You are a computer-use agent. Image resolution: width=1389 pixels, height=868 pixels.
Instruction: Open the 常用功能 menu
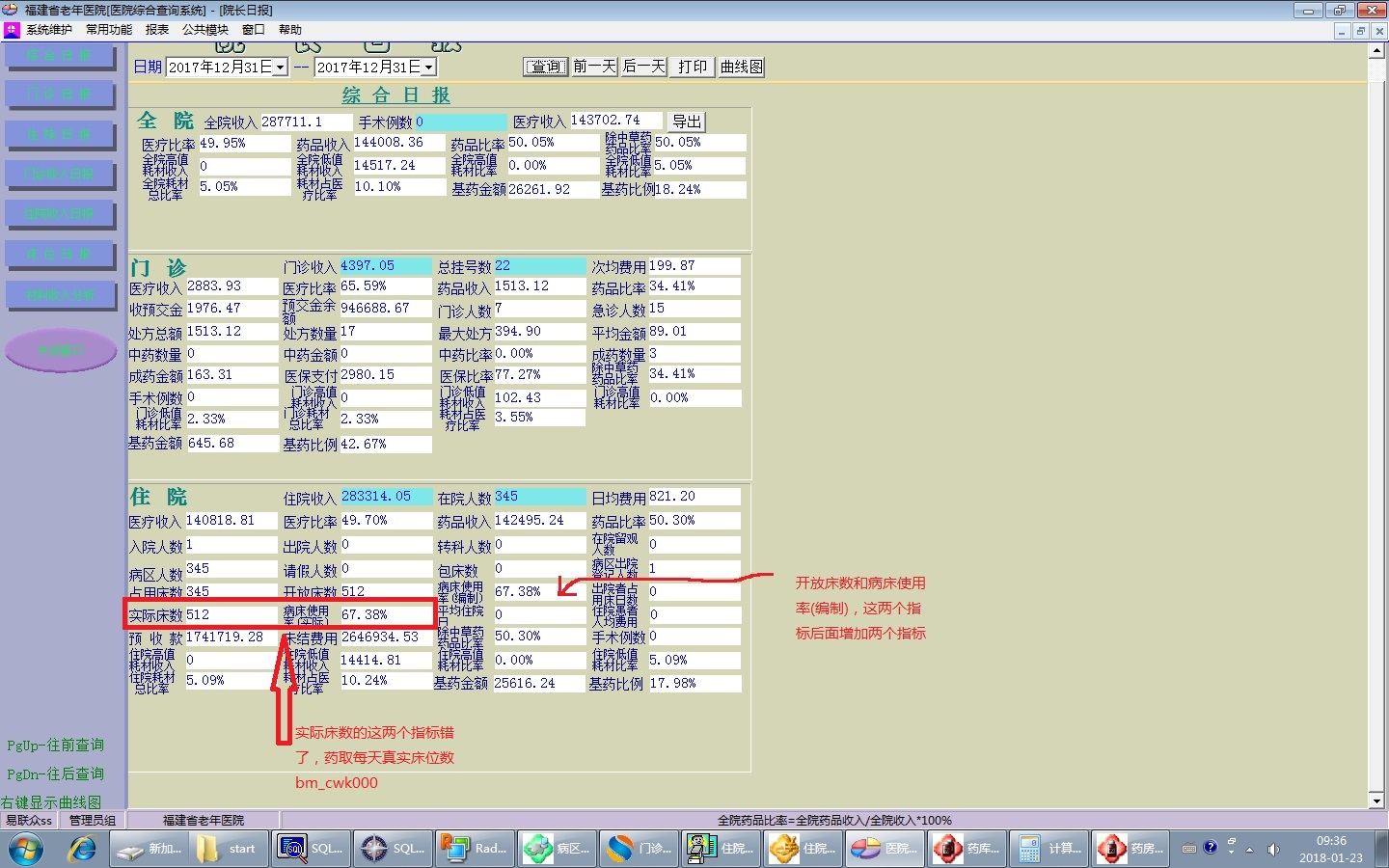[x=109, y=30]
